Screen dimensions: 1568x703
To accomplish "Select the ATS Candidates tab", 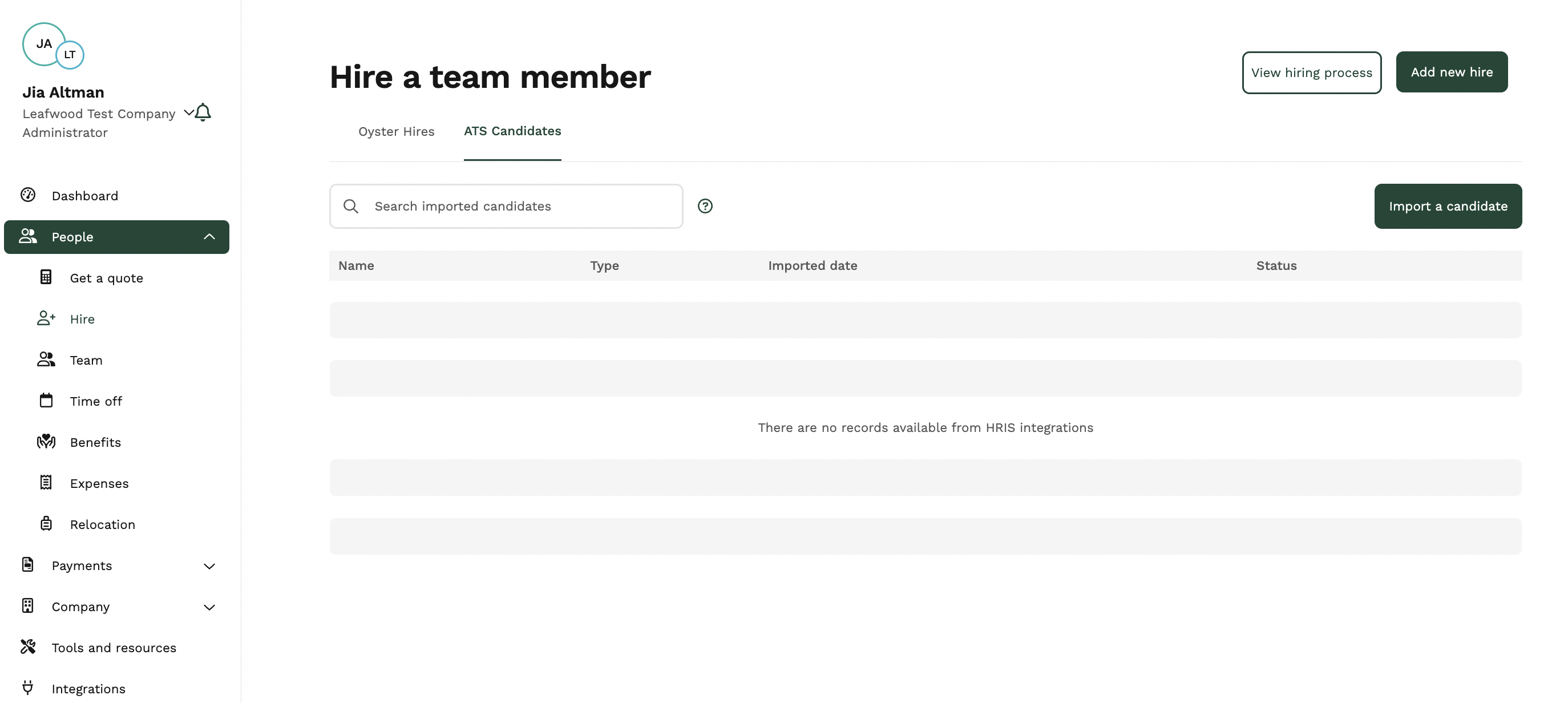I will pos(512,131).
